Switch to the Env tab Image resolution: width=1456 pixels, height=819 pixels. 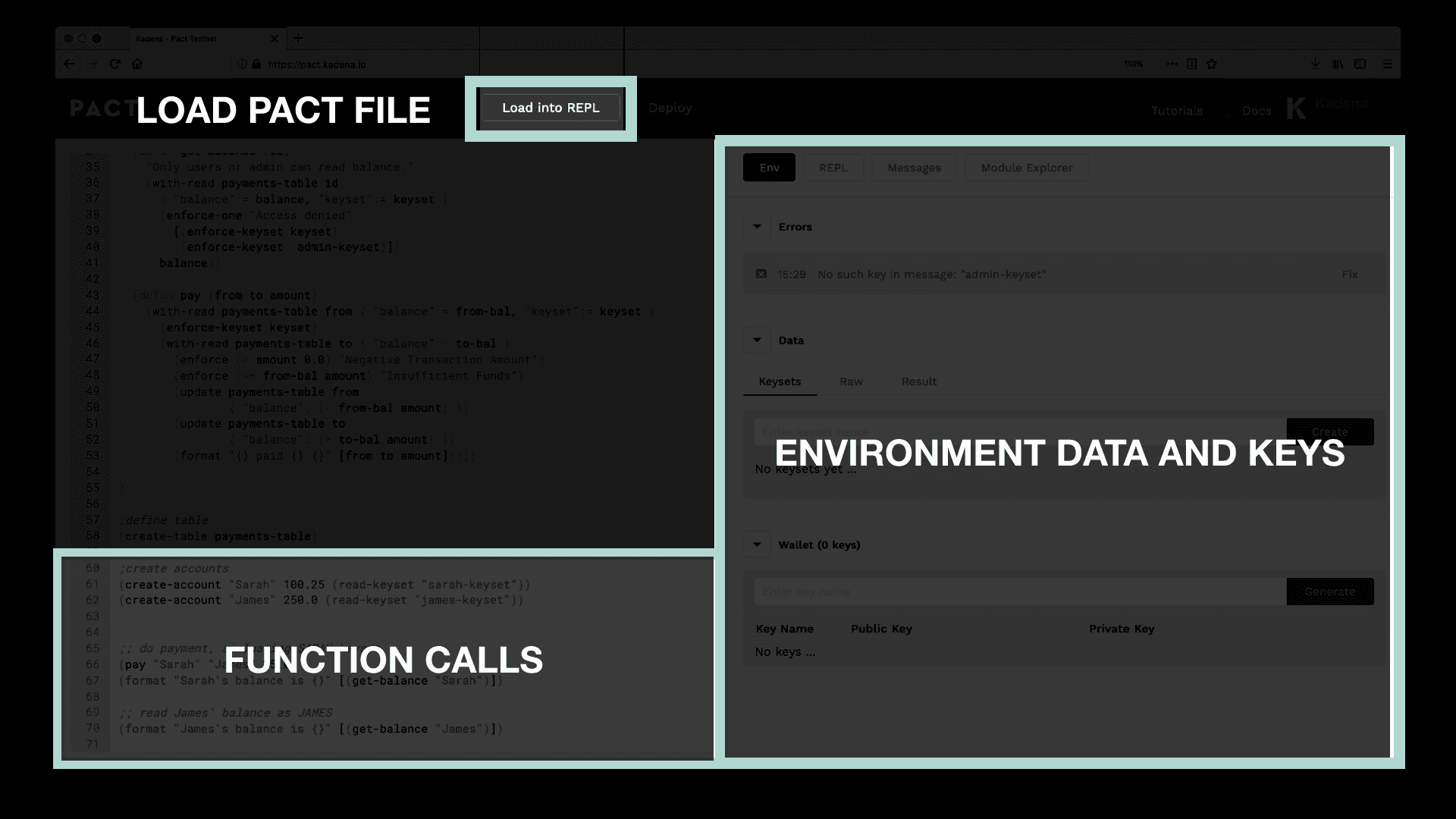tap(769, 168)
